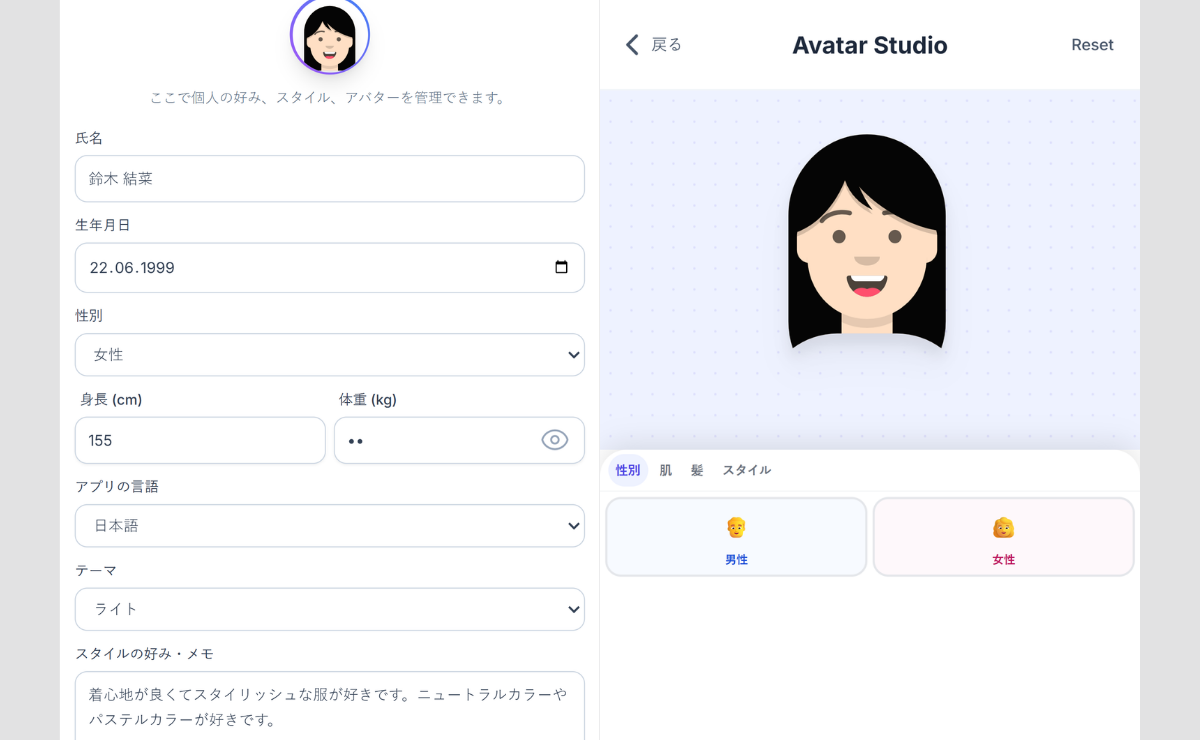Open the スタイル tab in Avatar Studio
1200x740 pixels.
[746, 470]
